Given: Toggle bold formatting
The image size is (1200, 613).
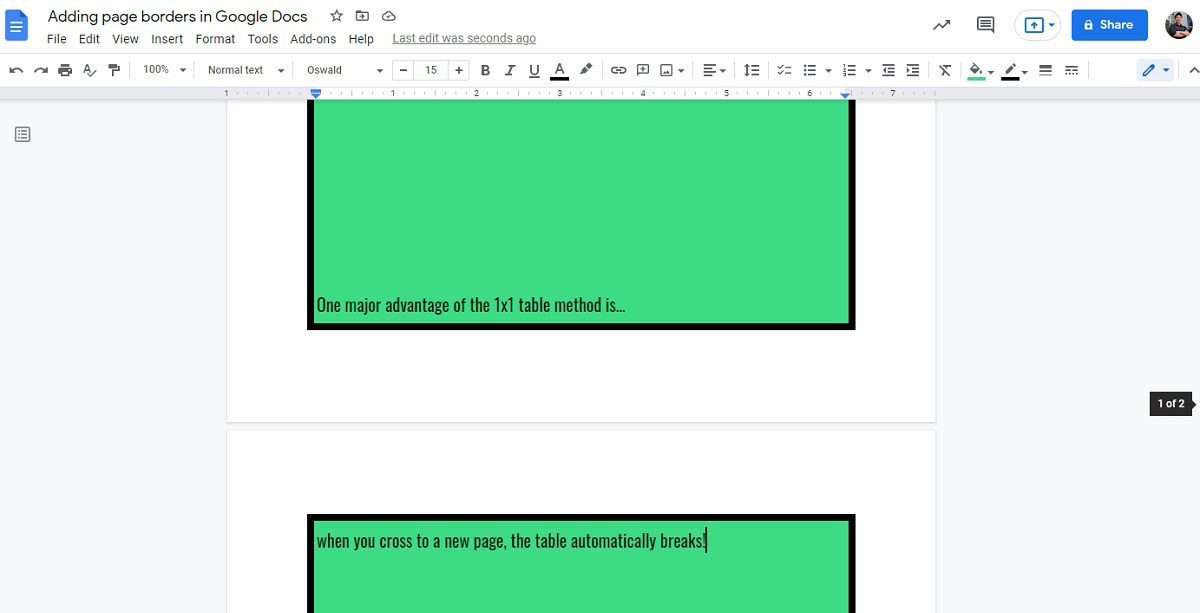Looking at the screenshot, I should [x=485, y=70].
